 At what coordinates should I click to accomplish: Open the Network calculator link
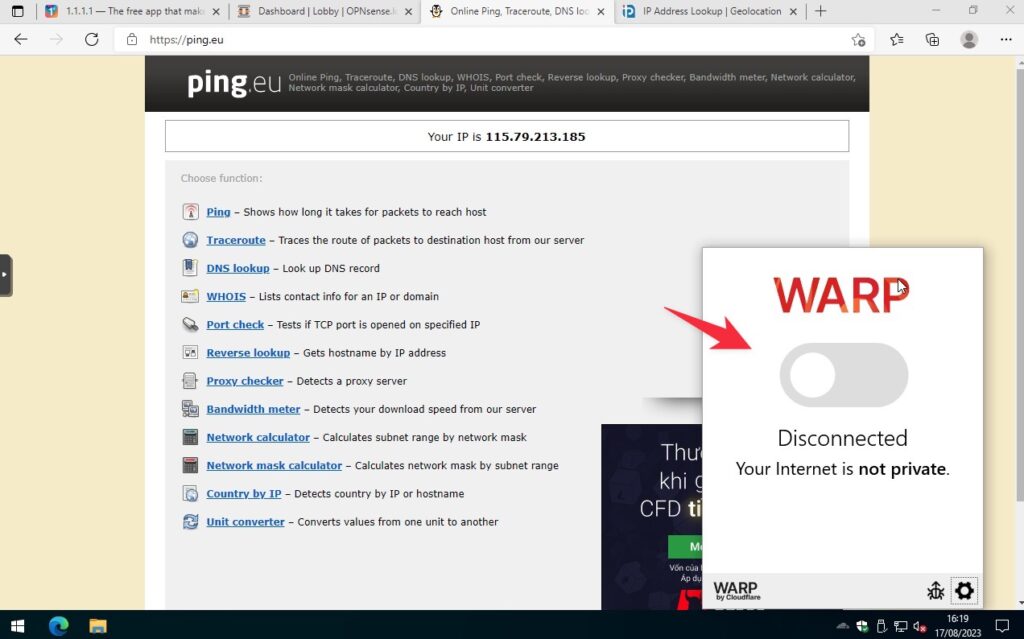[258, 437]
